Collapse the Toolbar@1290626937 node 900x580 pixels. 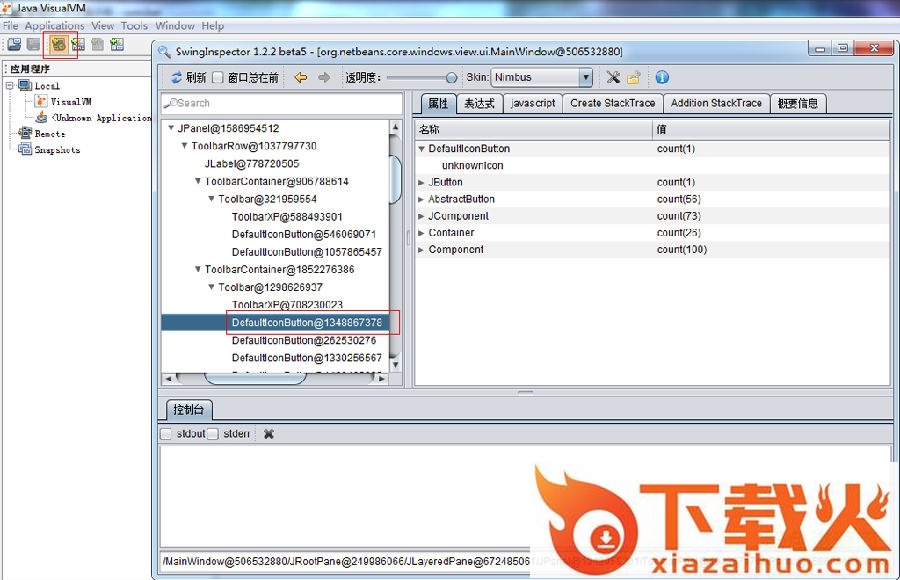pyautogui.click(x=211, y=287)
